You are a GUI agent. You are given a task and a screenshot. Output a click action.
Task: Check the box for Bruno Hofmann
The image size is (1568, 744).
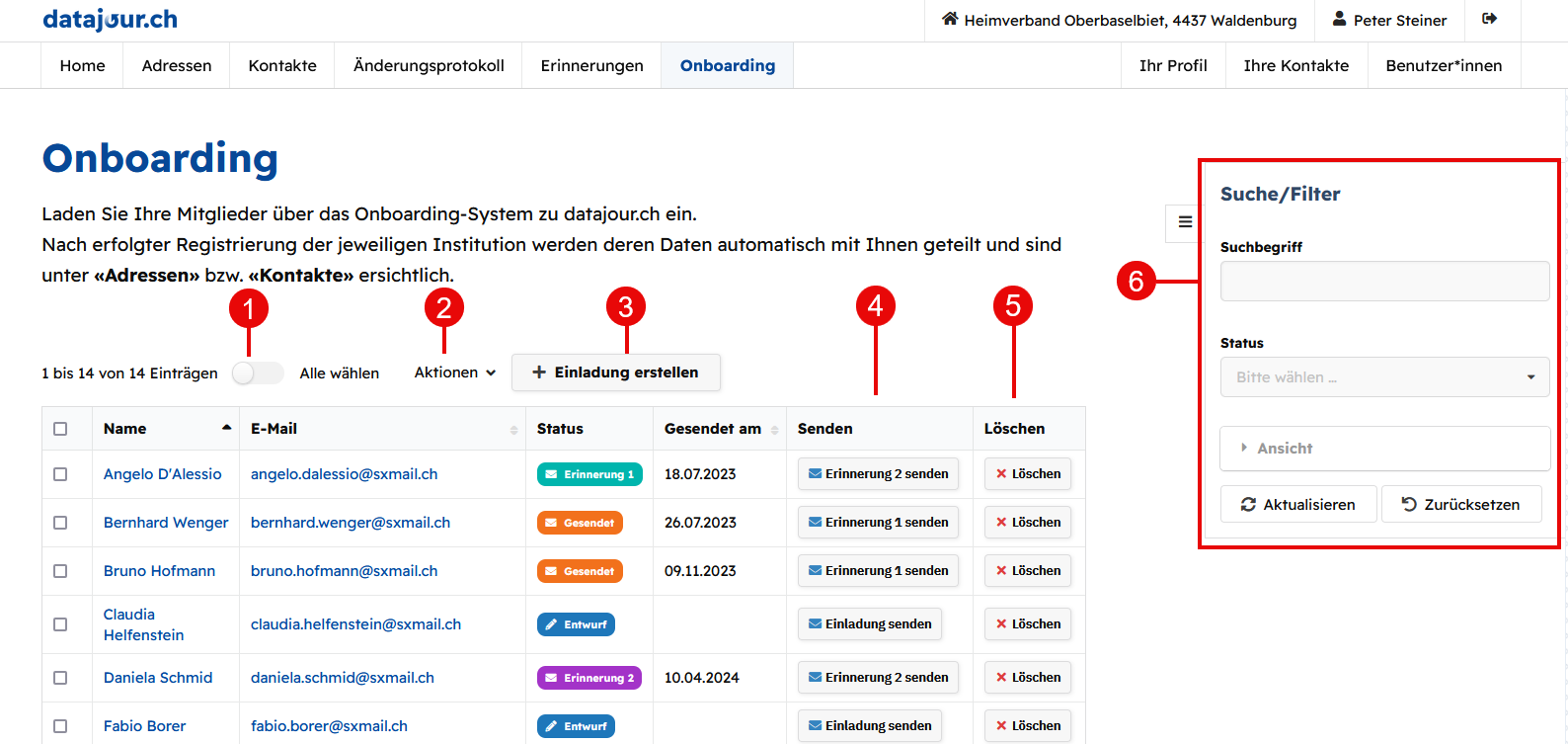pos(60,571)
